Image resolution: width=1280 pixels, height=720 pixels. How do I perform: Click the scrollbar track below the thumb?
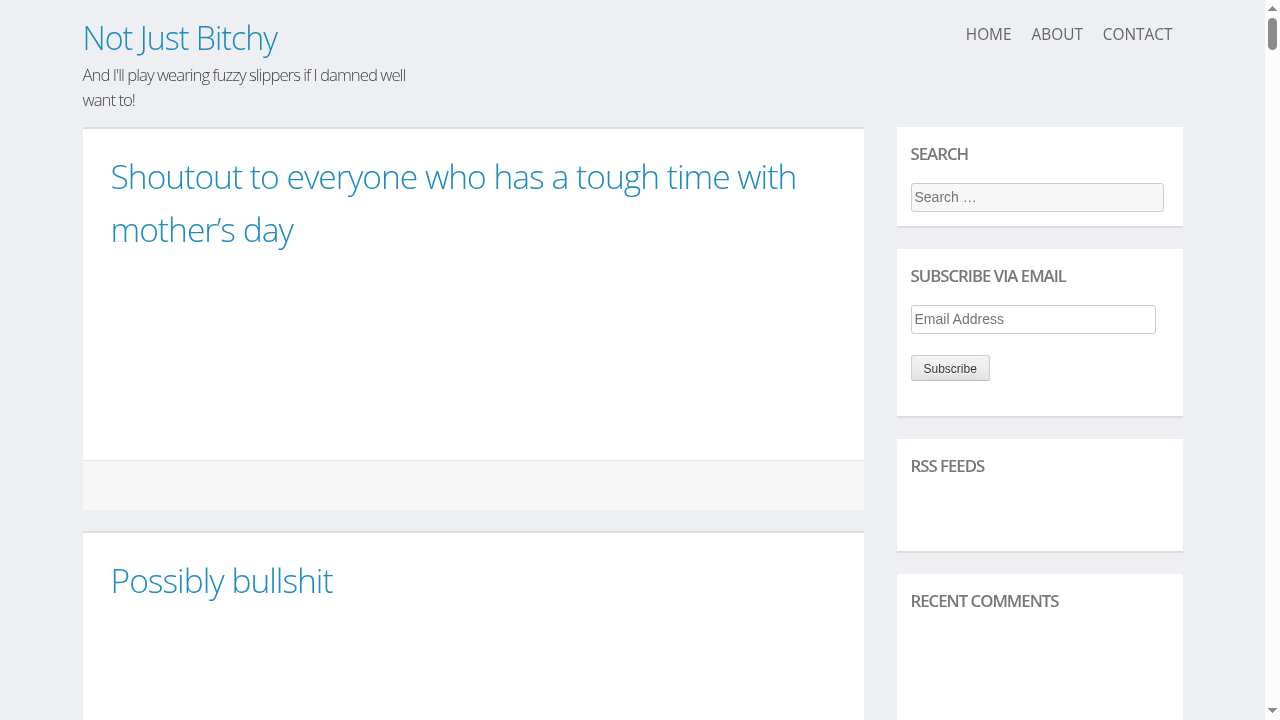[x=1272, y=400]
